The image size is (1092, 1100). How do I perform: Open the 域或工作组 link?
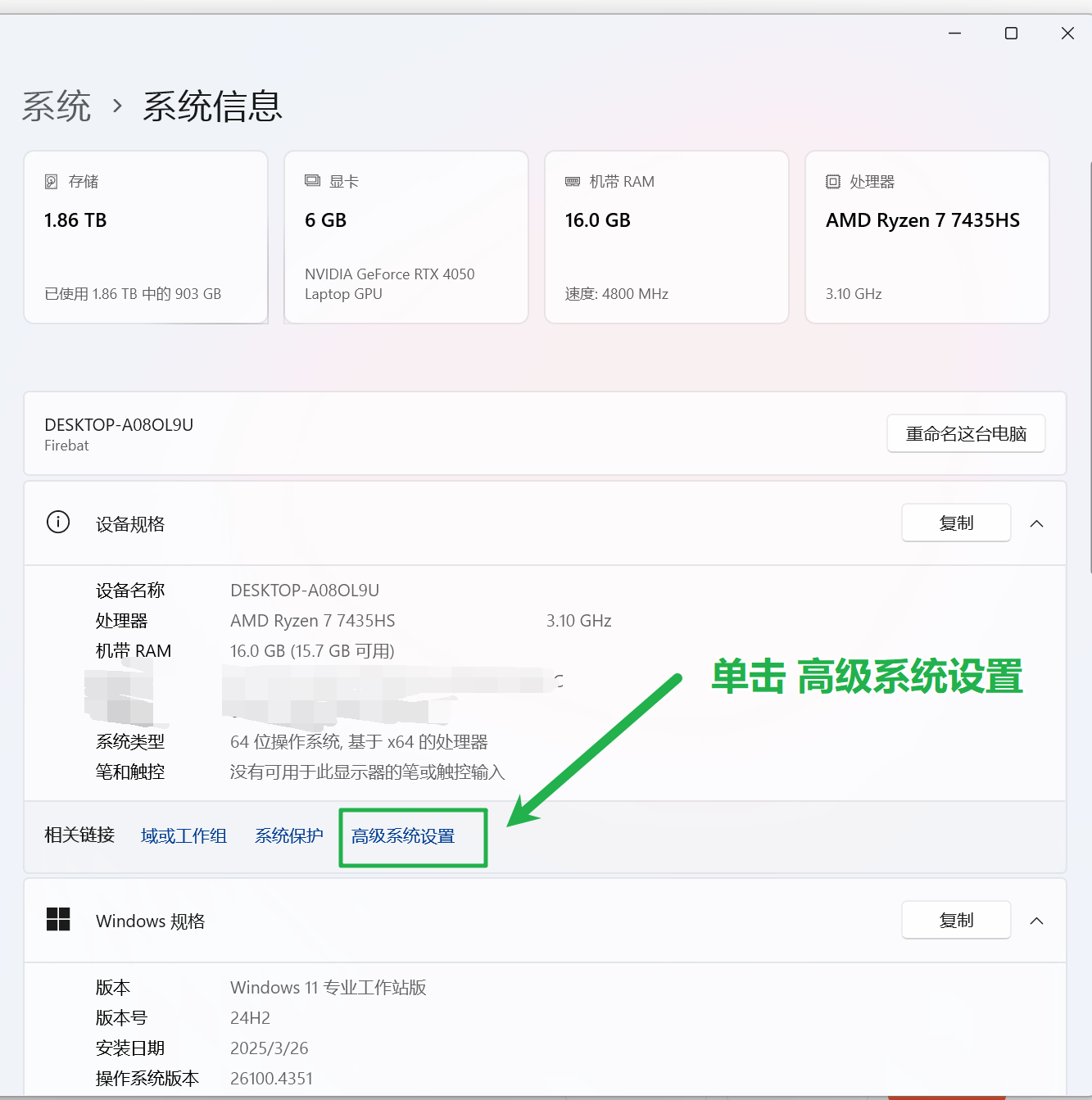tap(184, 835)
